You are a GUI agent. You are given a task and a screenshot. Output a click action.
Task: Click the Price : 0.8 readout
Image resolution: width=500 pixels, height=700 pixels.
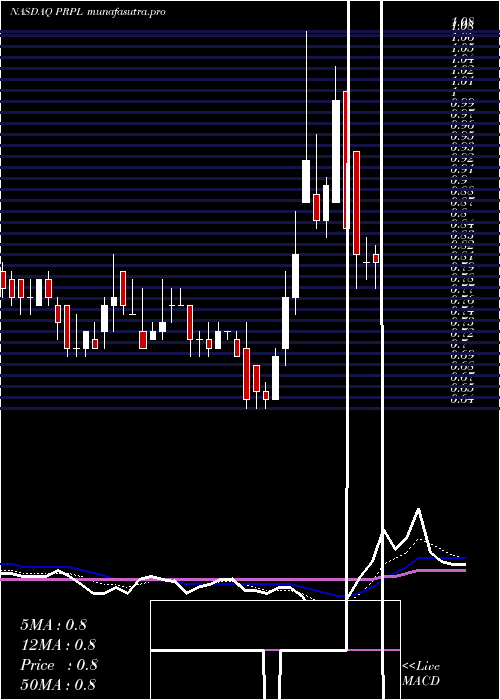coord(58,665)
